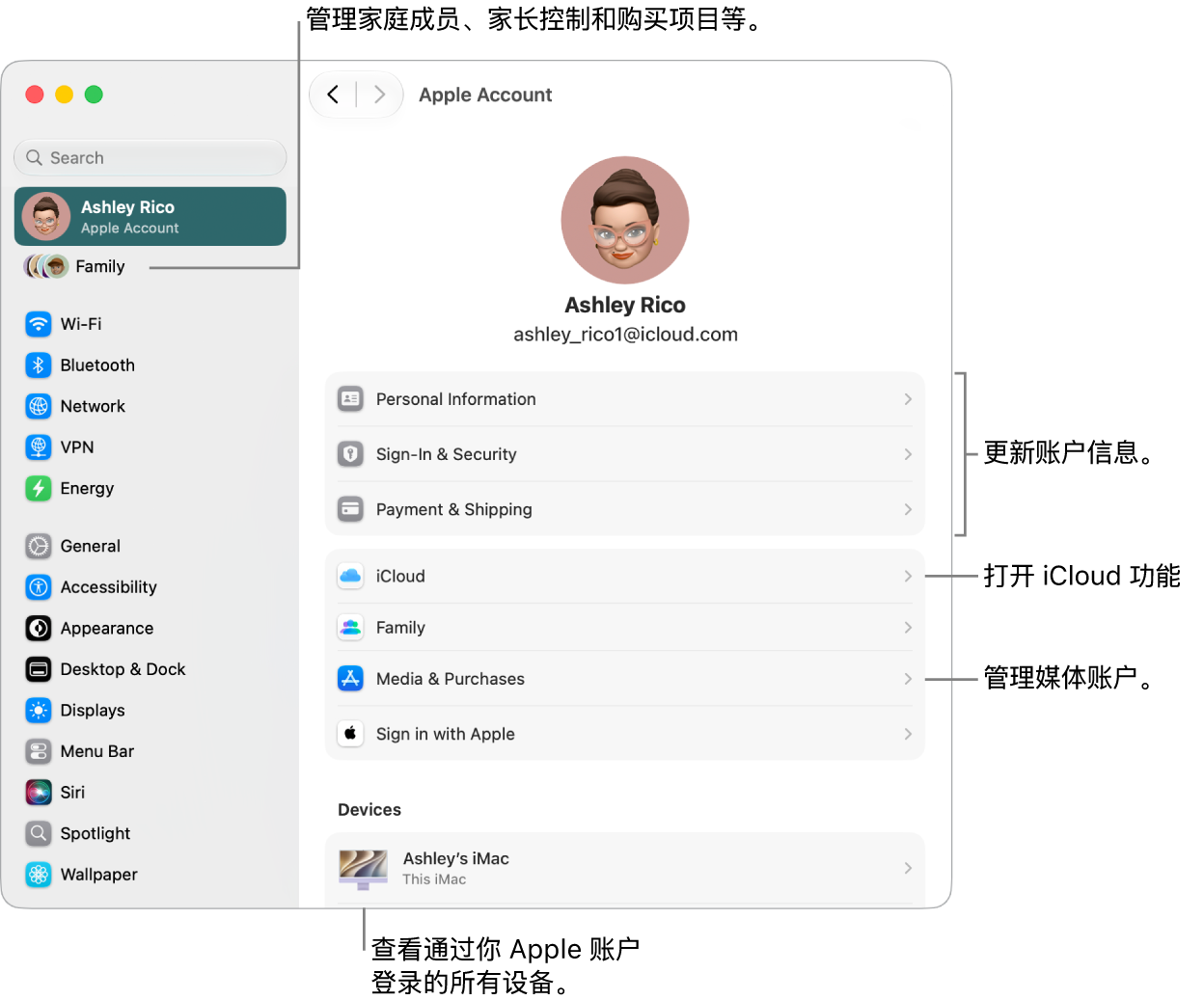
Task: Click the Family avatars icon in sidebar
Action: (x=46, y=266)
